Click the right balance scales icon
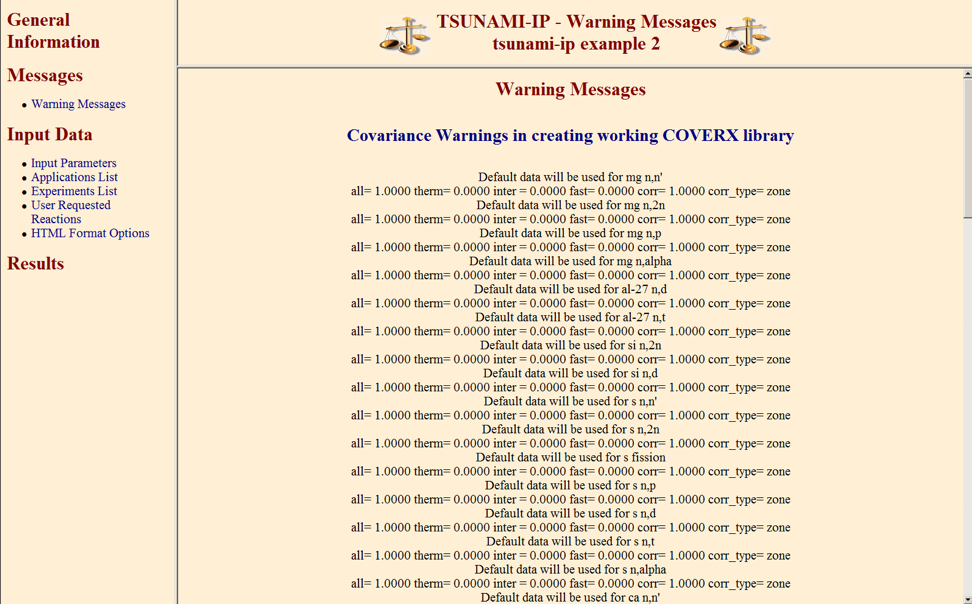The height and width of the screenshot is (604, 972). point(745,35)
